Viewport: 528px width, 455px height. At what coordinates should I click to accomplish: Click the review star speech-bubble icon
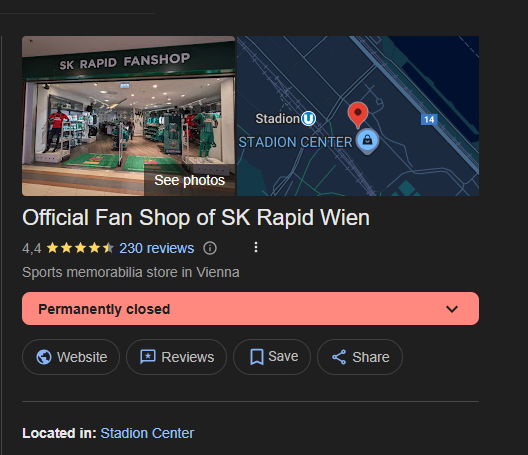pyautogui.click(x=148, y=357)
